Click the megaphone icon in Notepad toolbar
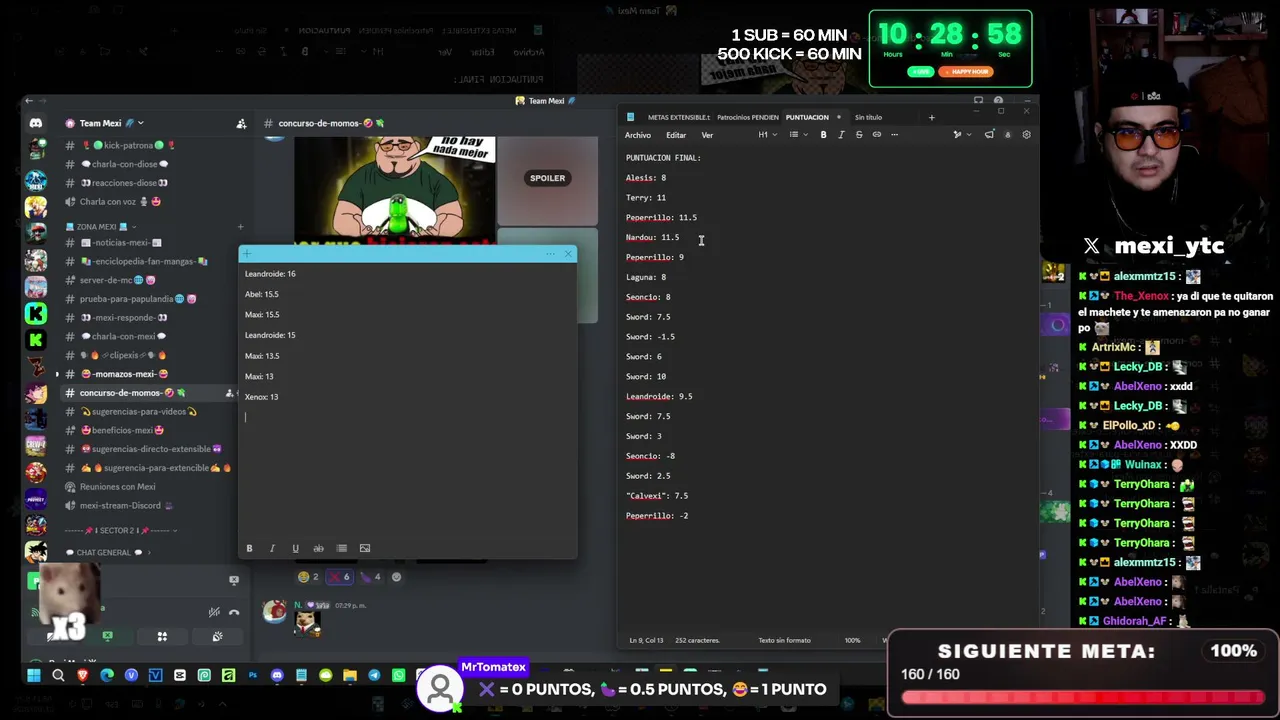The image size is (1280, 720). tap(989, 135)
